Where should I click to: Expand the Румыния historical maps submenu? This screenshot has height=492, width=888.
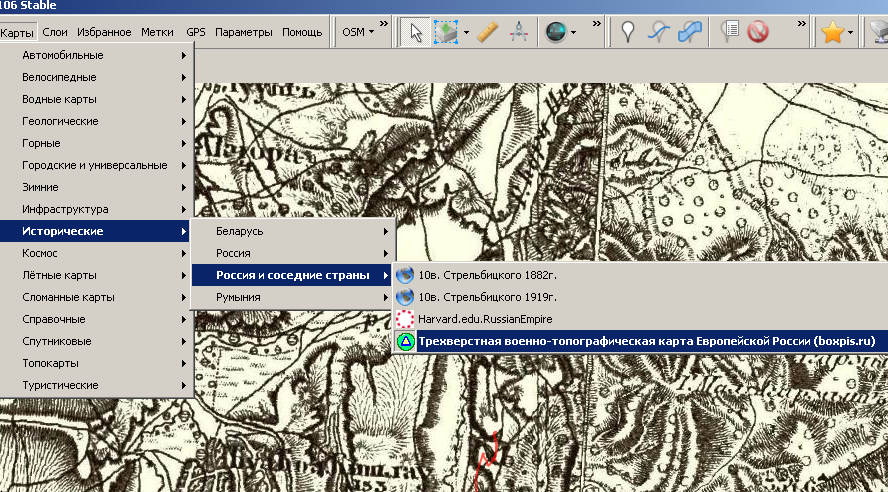(x=292, y=297)
